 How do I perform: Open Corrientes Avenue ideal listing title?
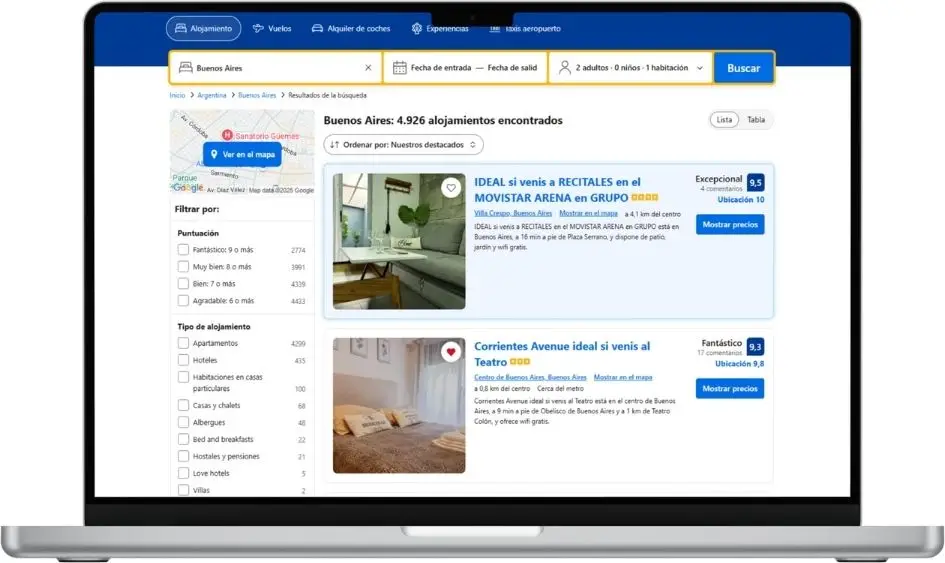[x=562, y=354]
